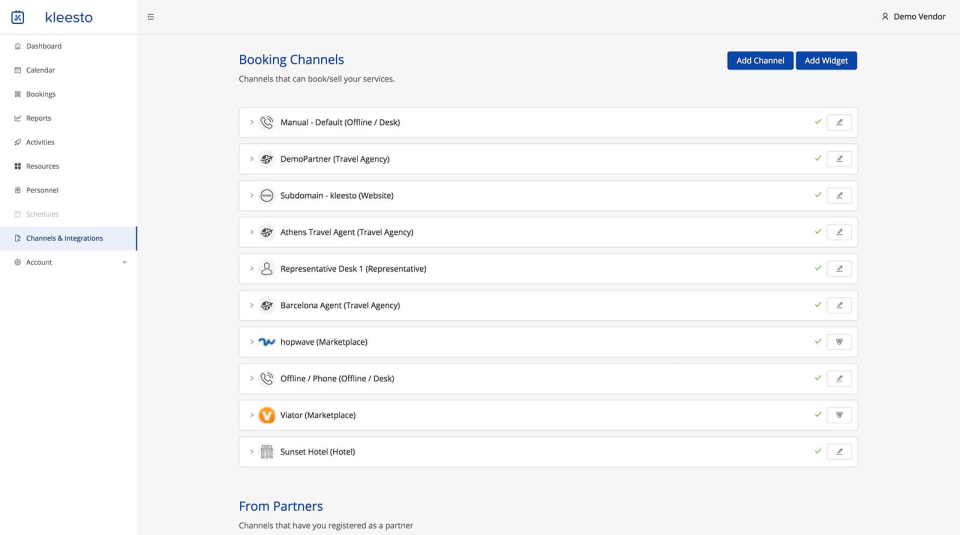The width and height of the screenshot is (960, 535).
Task: Click the Booking Channels heading
Action: pos(291,59)
